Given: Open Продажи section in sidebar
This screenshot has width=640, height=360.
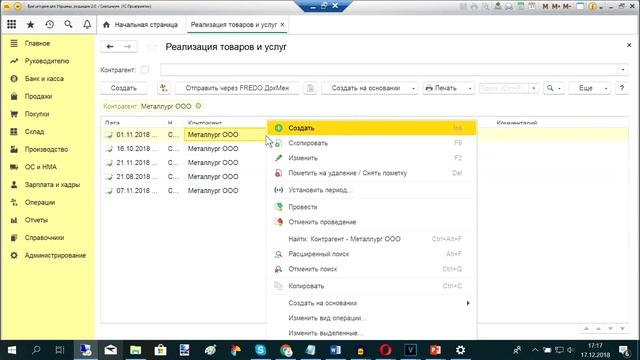Looking at the screenshot, I should [x=38, y=96].
